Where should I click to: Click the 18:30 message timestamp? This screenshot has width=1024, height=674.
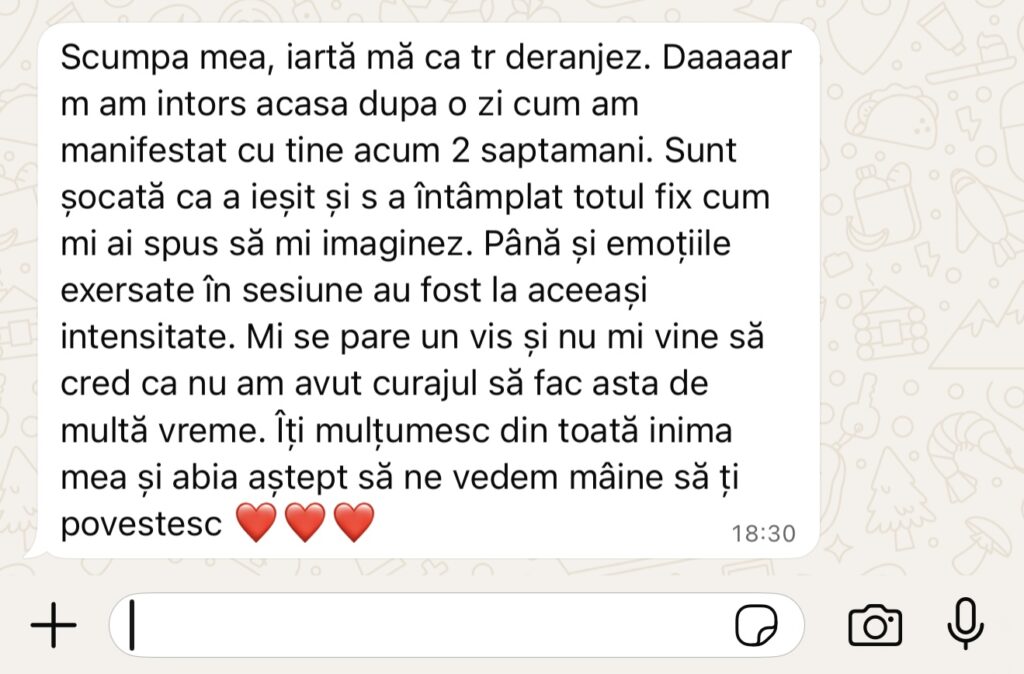click(x=763, y=534)
